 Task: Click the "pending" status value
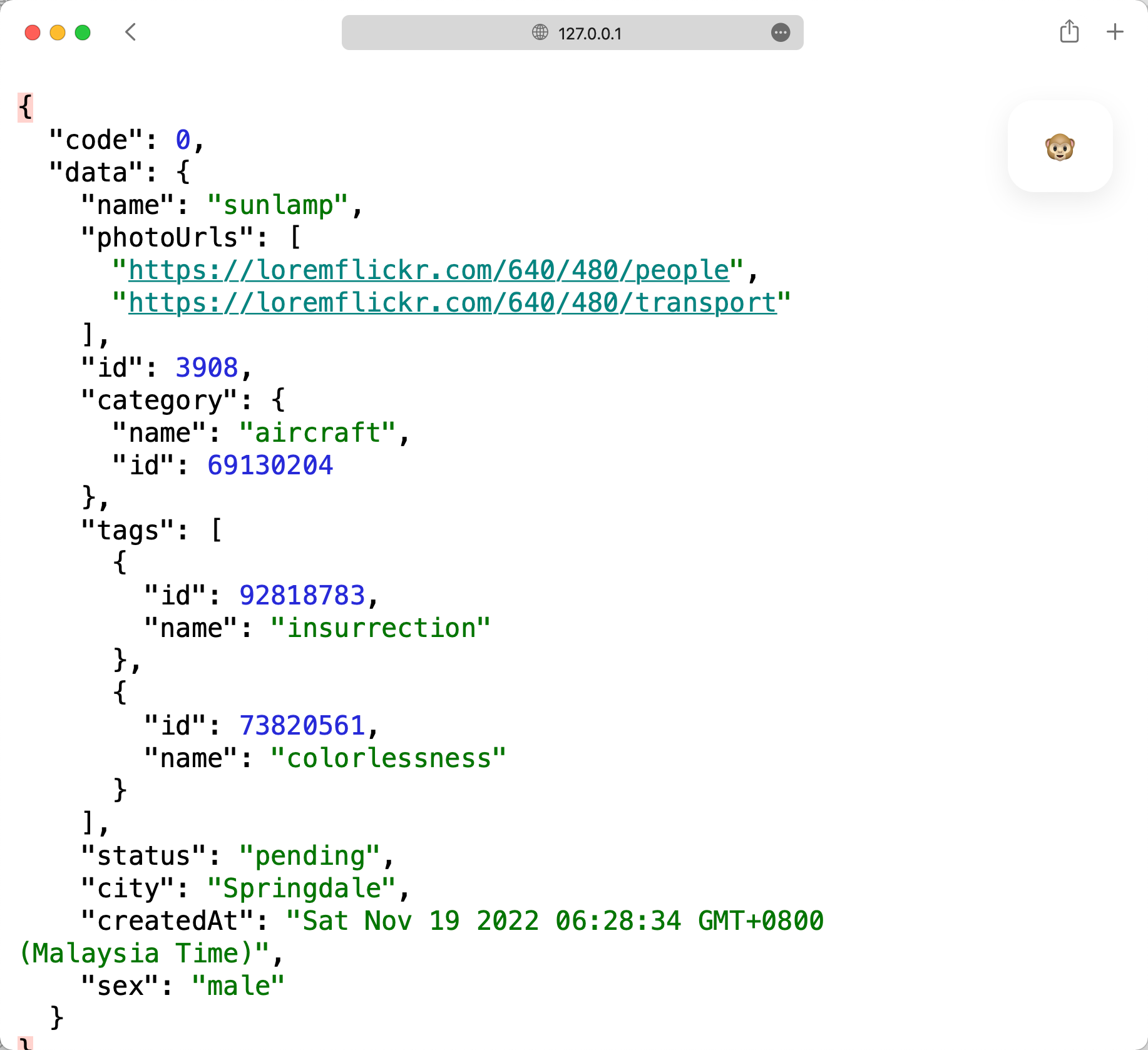click(x=310, y=856)
